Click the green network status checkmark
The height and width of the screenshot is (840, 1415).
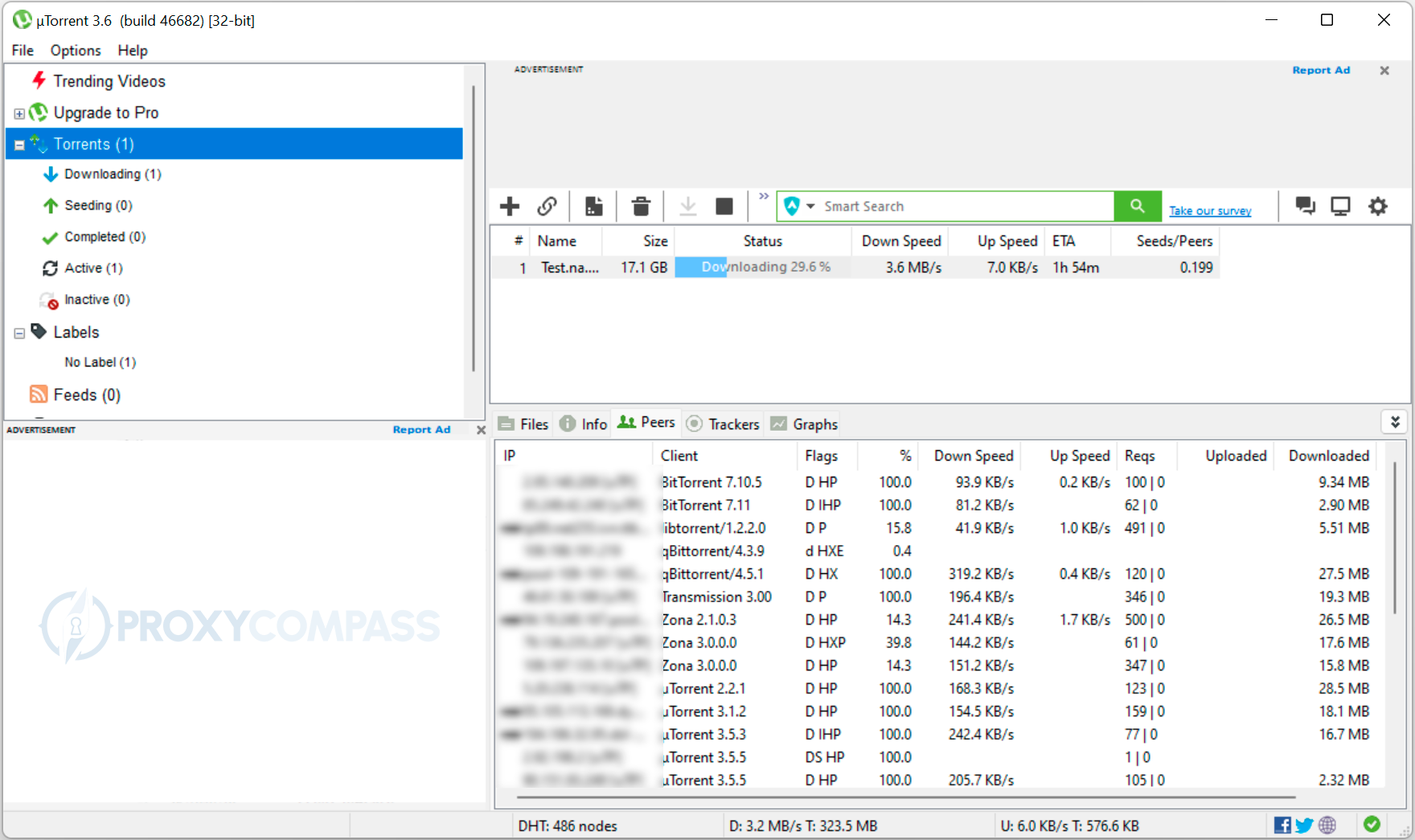click(1372, 824)
